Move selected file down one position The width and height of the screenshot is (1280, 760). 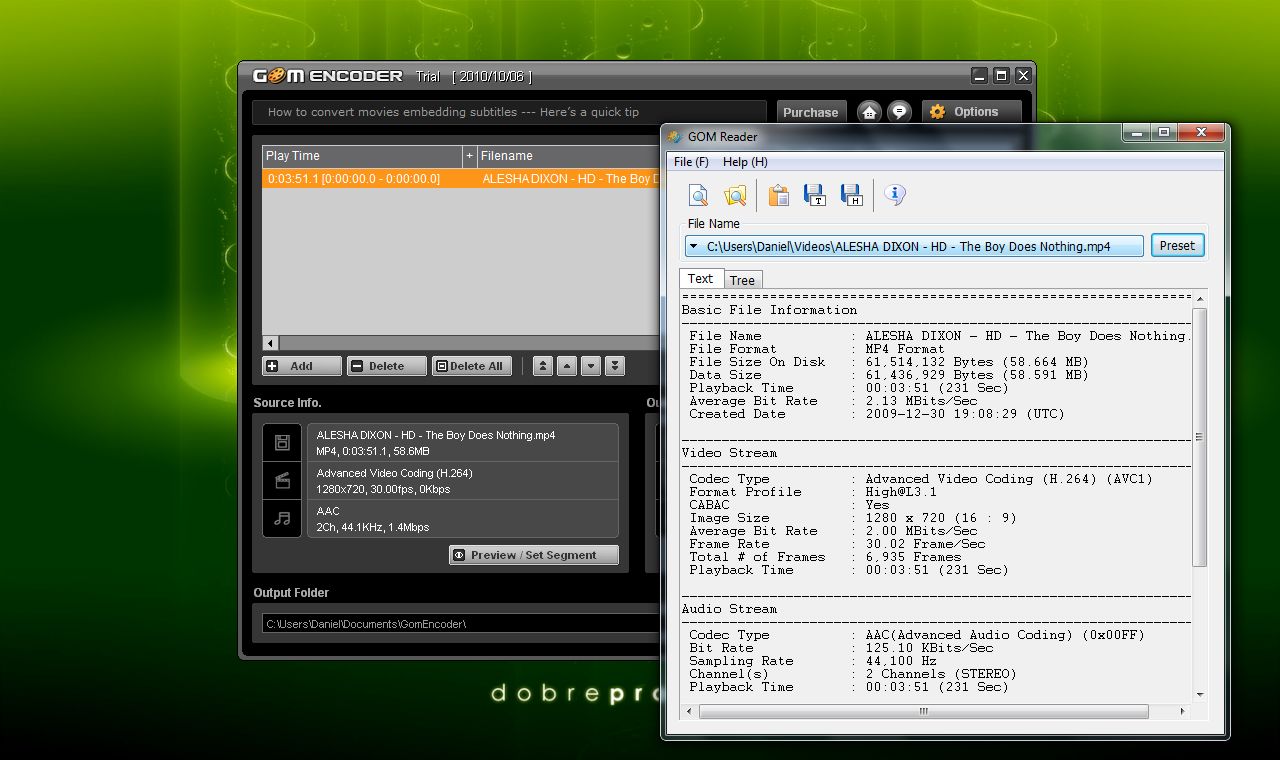(591, 366)
